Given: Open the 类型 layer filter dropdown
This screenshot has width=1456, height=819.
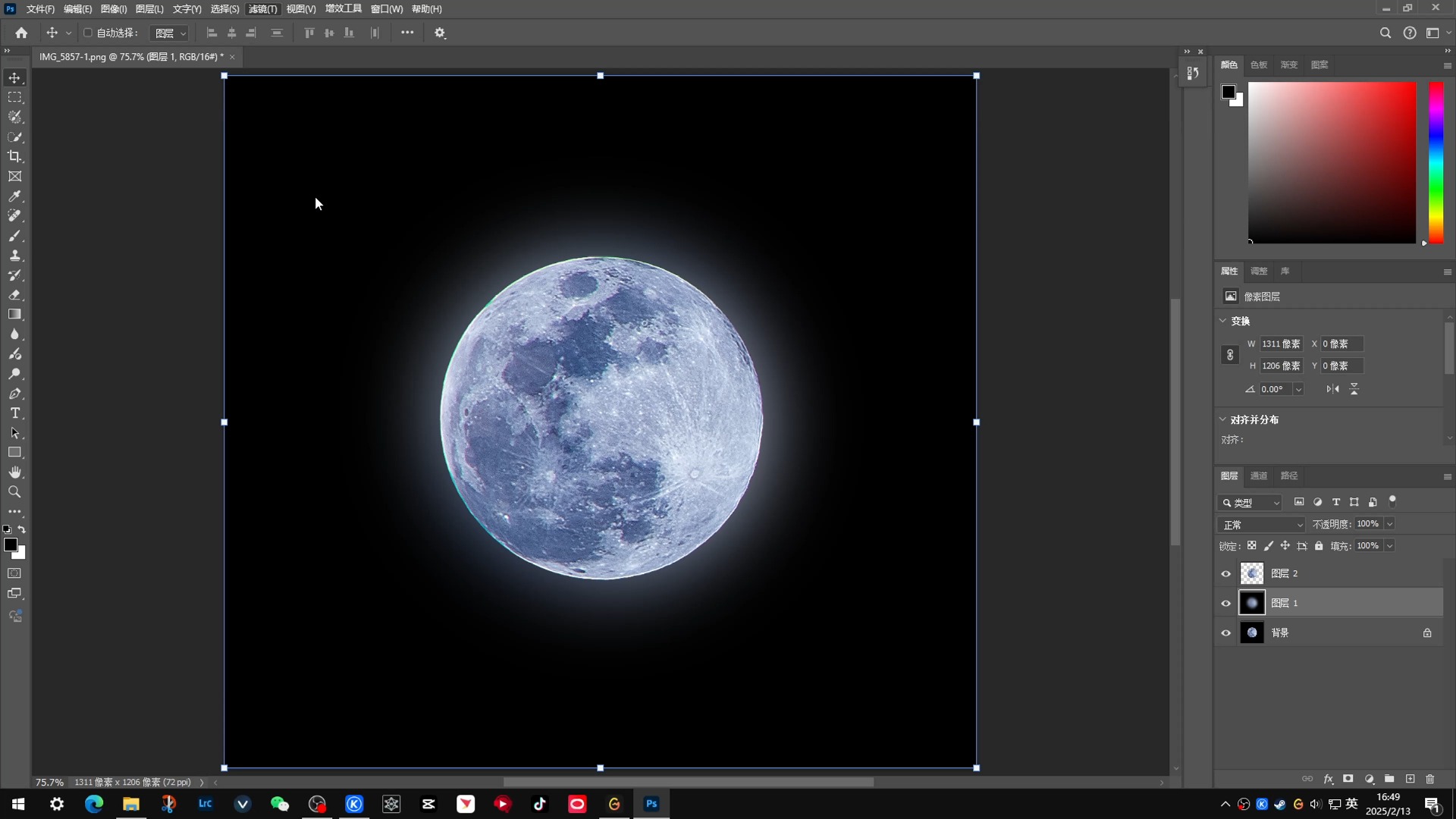Looking at the screenshot, I should click(x=1250, y=503).
